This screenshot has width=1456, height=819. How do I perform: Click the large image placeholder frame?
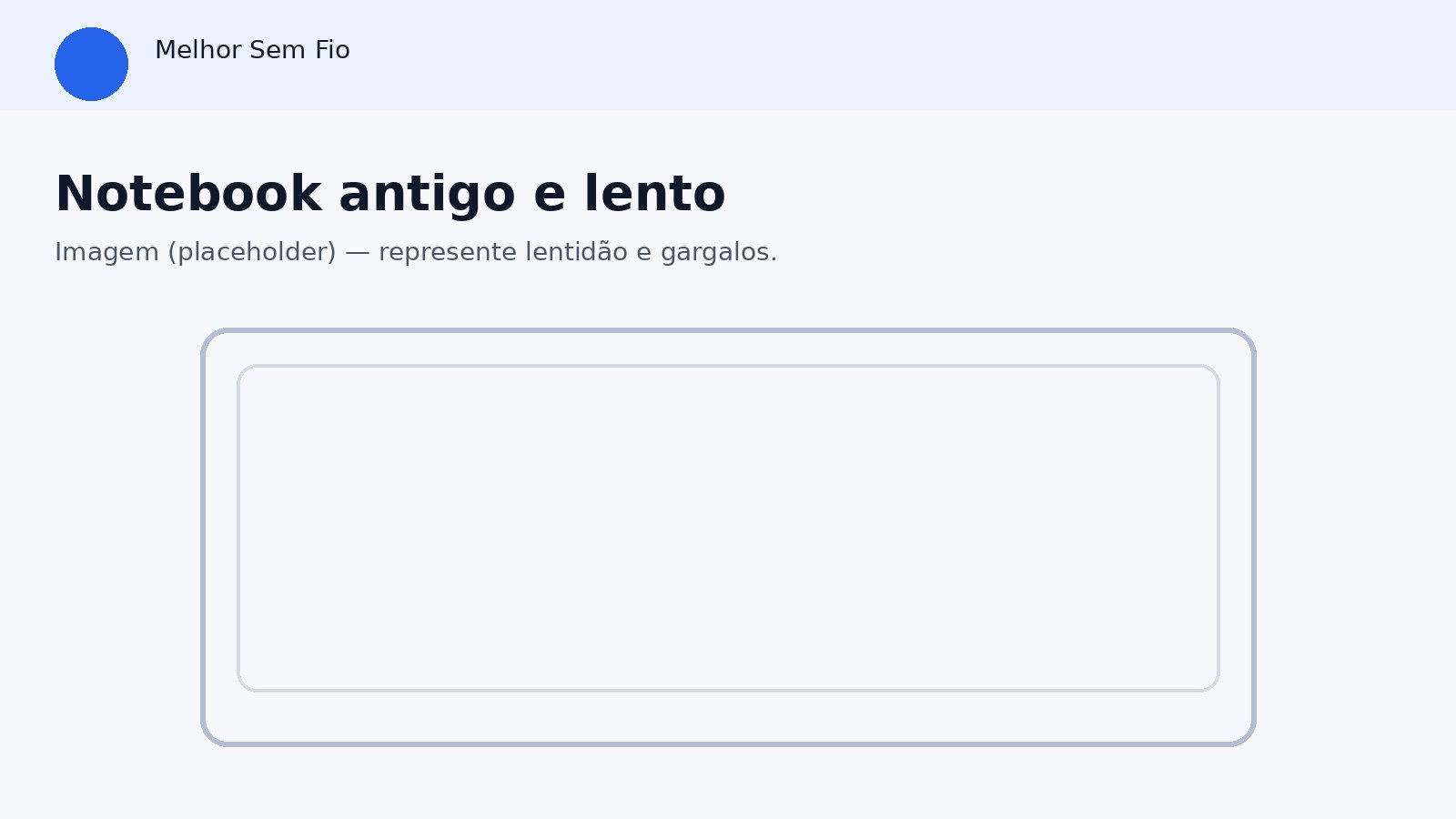728,537
